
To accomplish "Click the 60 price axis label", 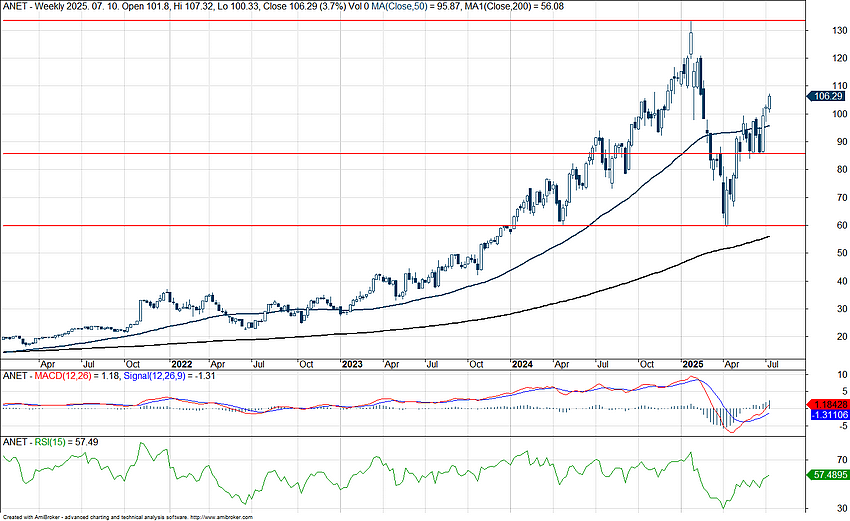I will (x=841, y=226).
